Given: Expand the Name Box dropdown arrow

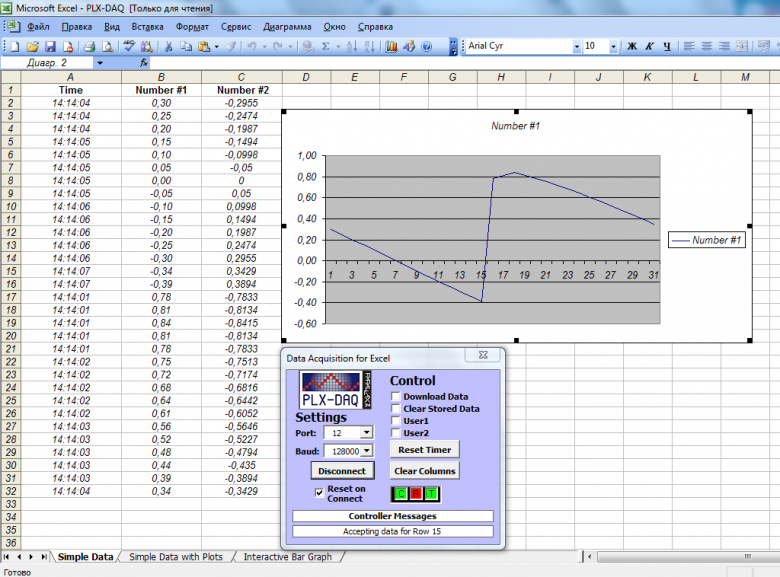Looking at the screenshot, I should [x=100, y=63].
